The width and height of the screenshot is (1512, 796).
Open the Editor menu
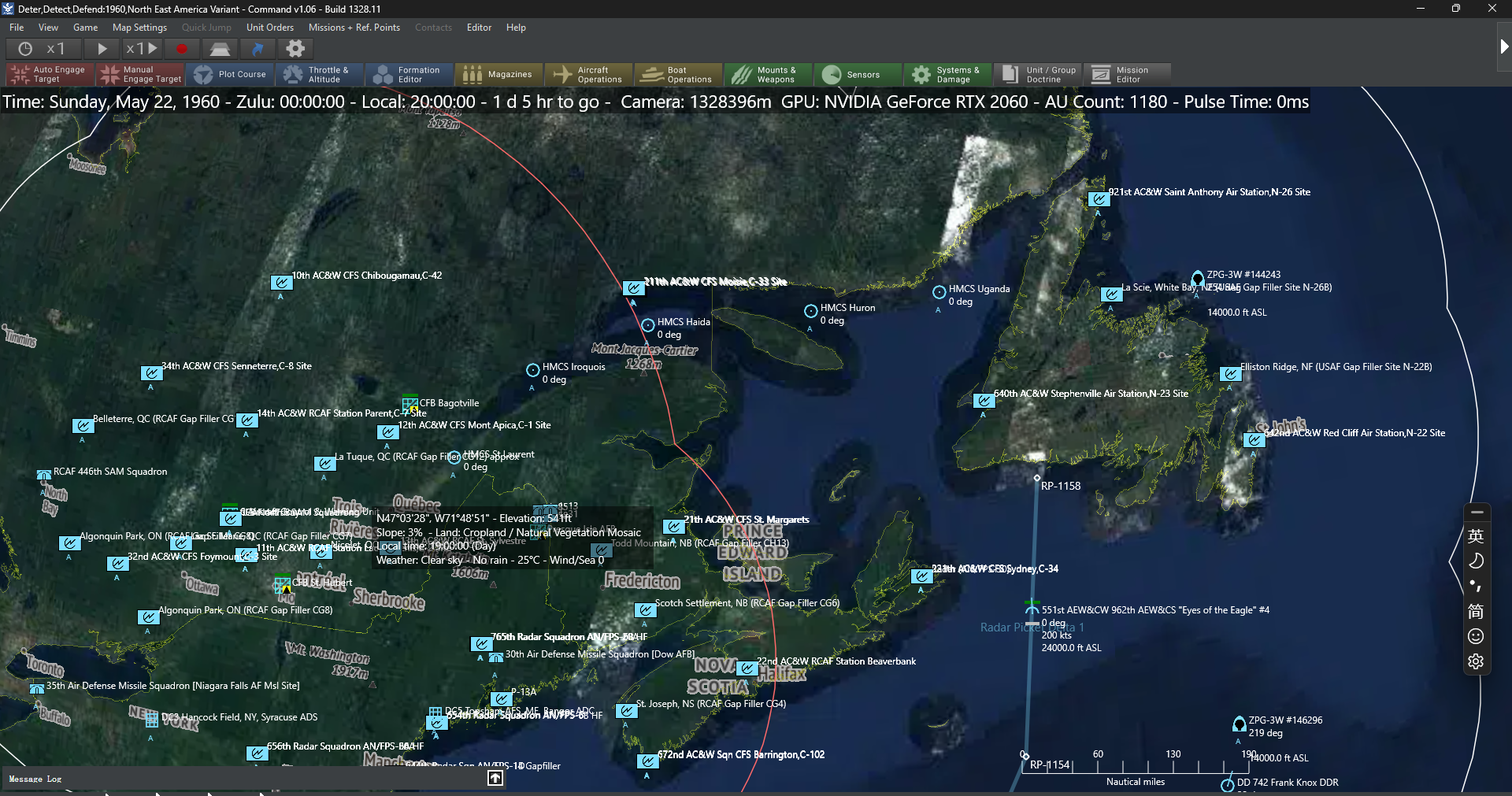(x=480, y=28)
